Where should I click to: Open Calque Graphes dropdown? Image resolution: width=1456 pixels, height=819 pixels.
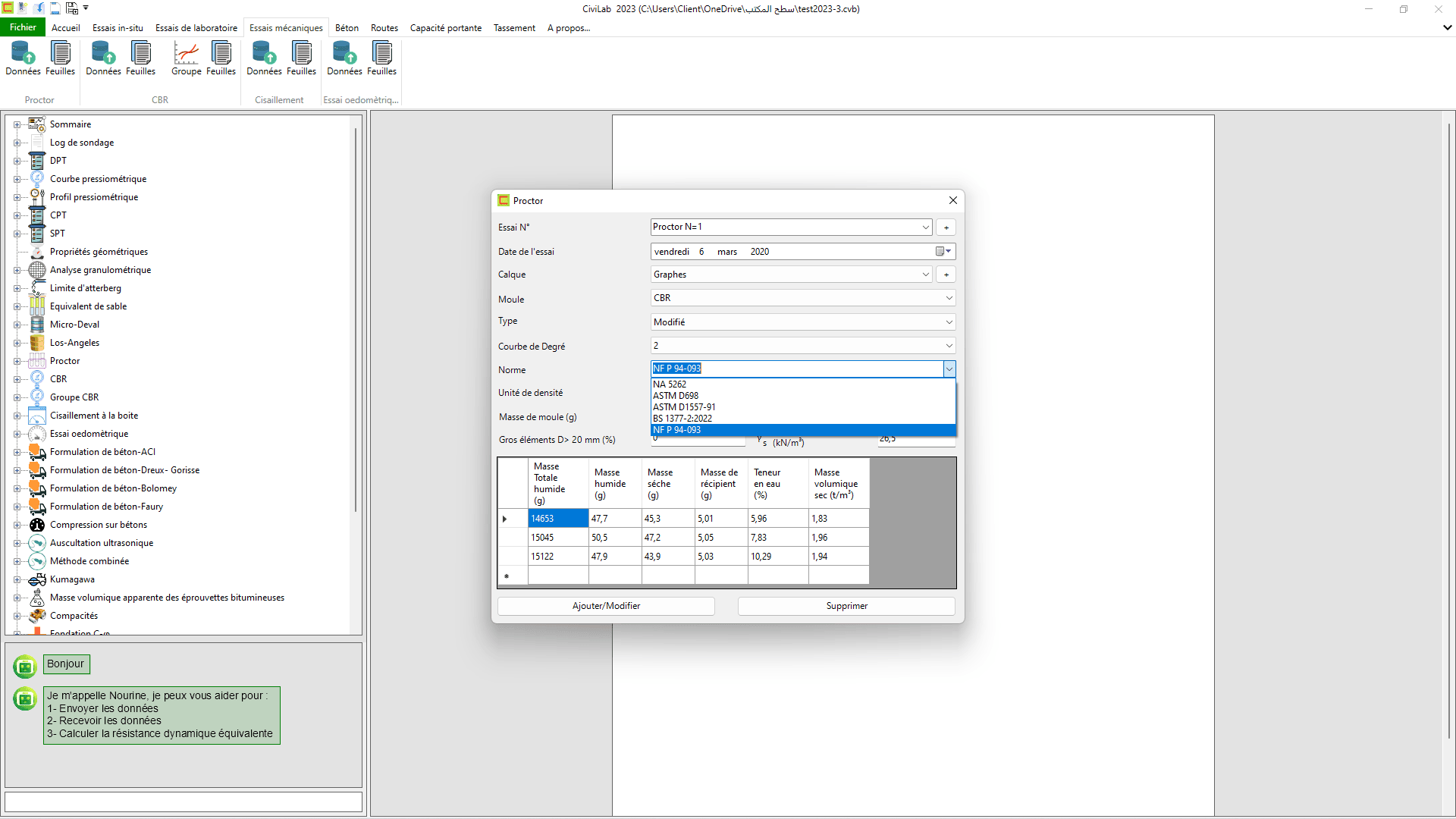coord(925,275)
